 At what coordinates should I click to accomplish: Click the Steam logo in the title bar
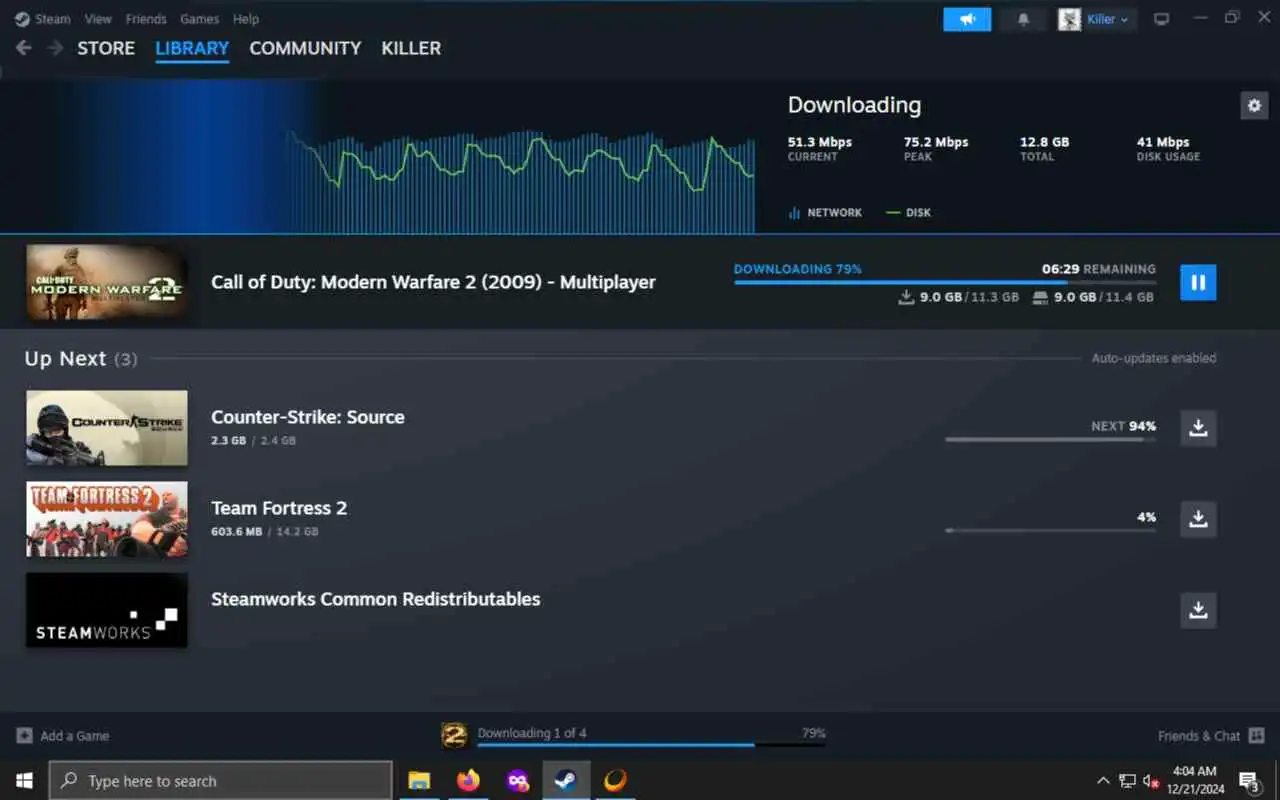[x=22, y=19]
